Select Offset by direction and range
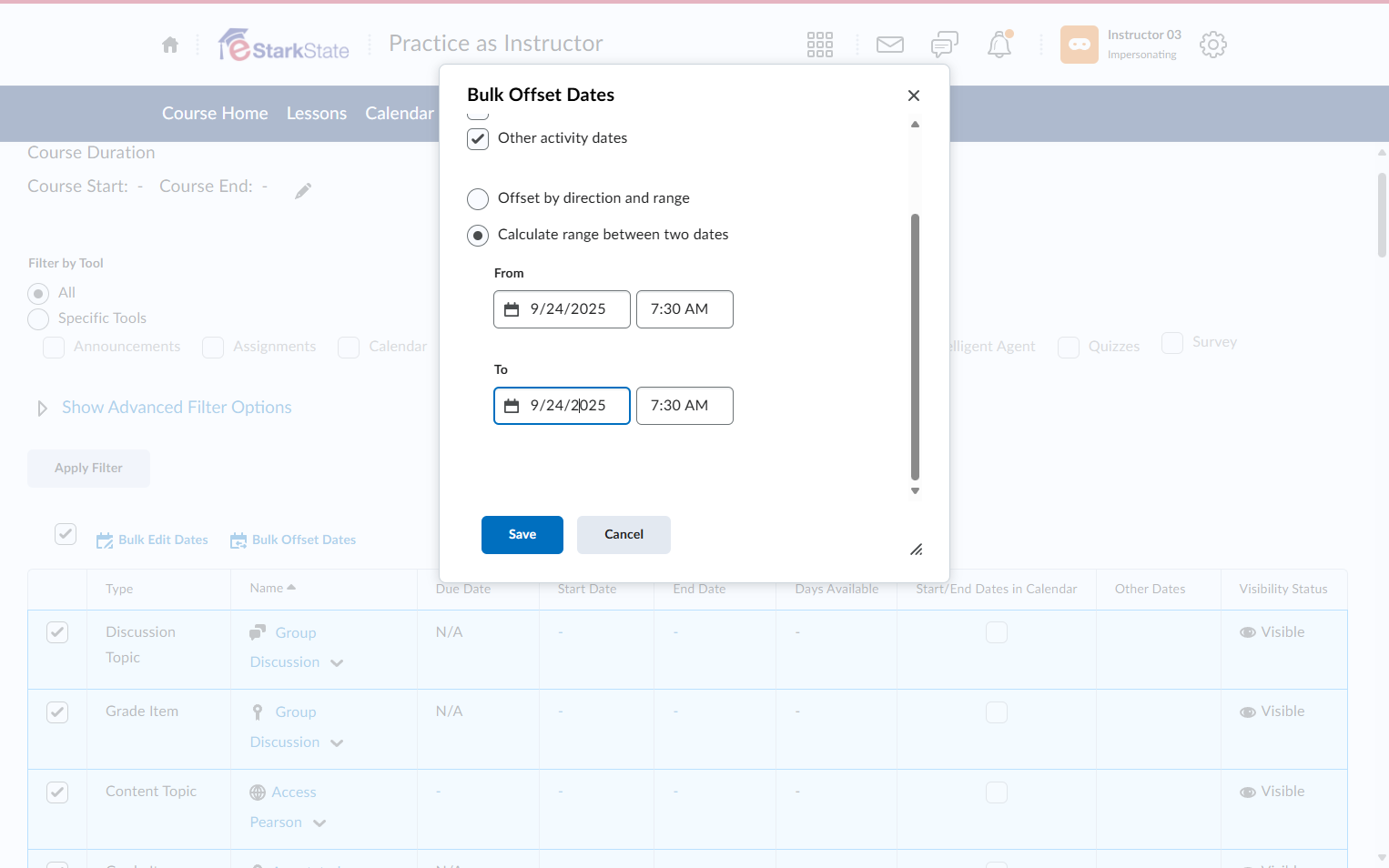Image resolution: width=1389 pixels, height=868 pixels. point(478,199)
